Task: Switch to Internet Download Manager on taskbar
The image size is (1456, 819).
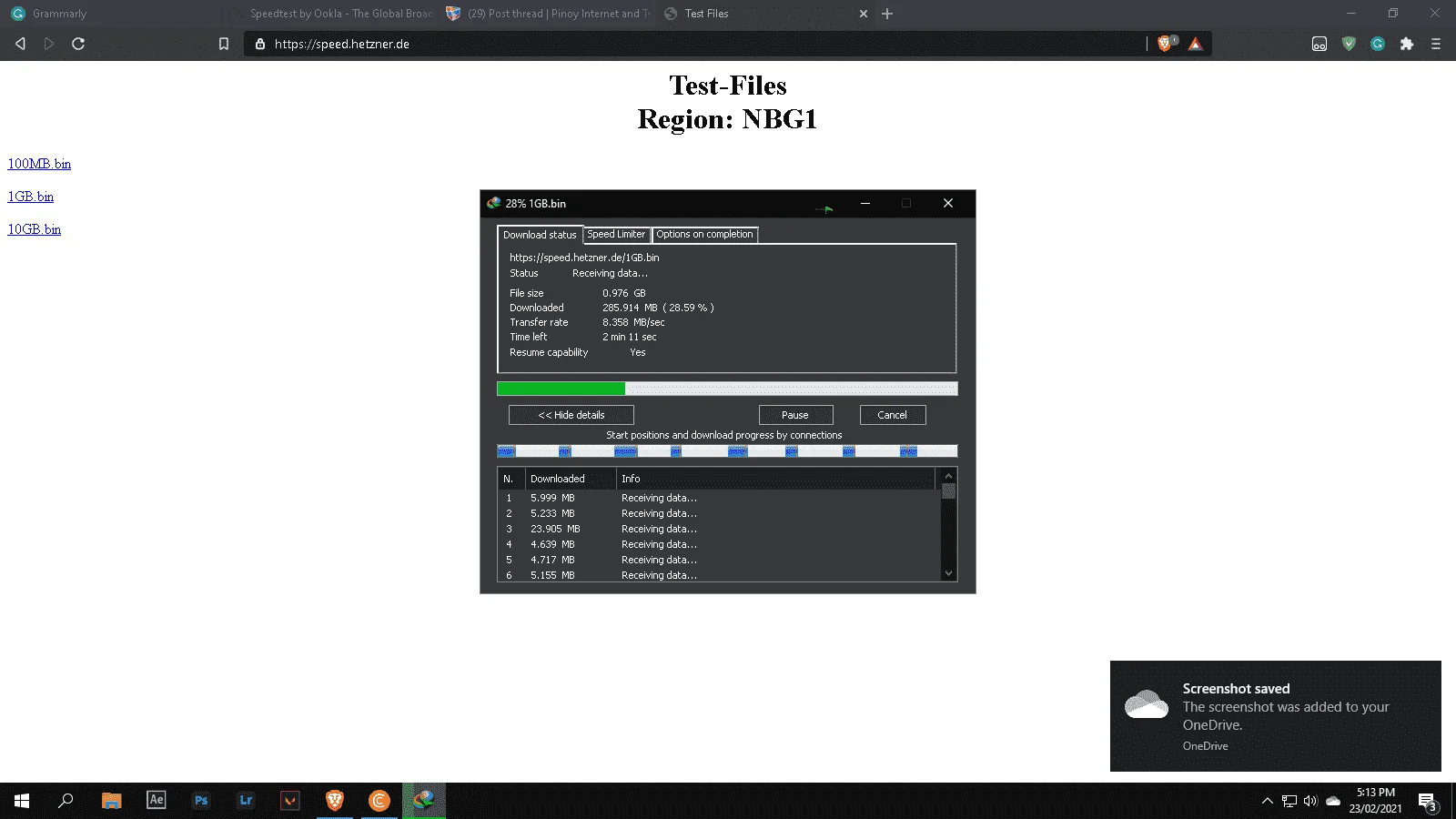Action: point(424,801)
